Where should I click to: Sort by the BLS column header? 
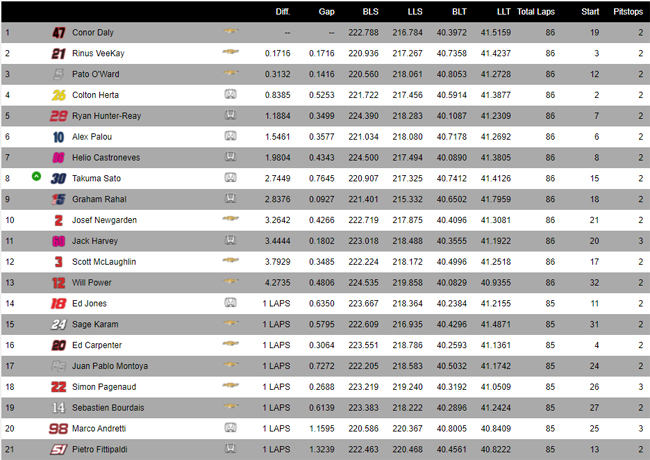tap(370, 12)
